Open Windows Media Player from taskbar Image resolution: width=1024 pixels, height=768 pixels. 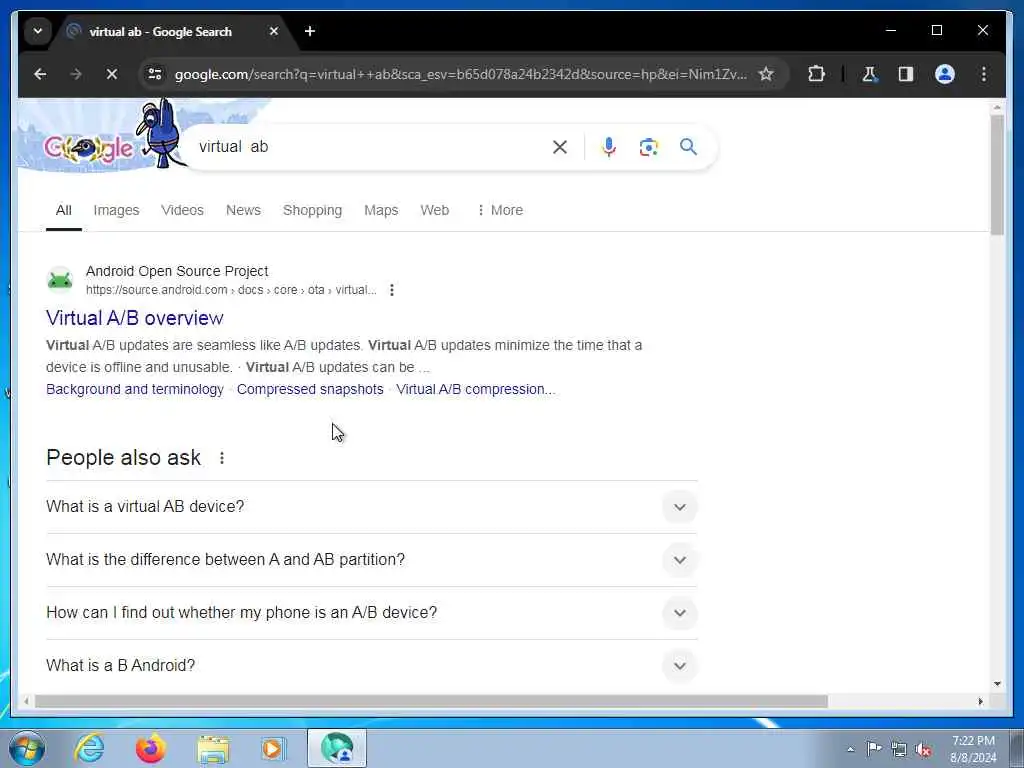[273, 749]
